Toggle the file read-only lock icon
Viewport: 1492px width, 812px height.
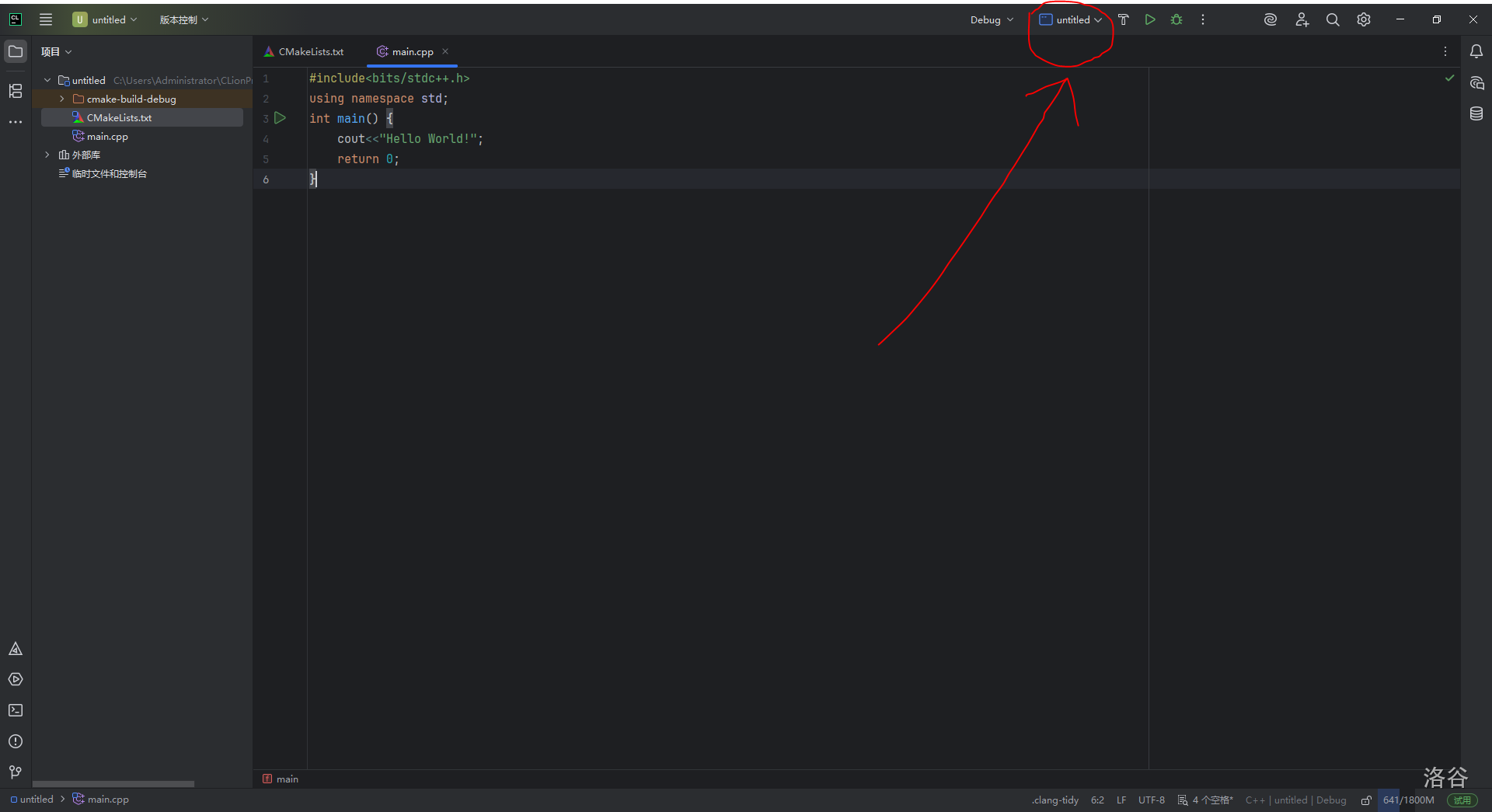tap(1366, 800)
